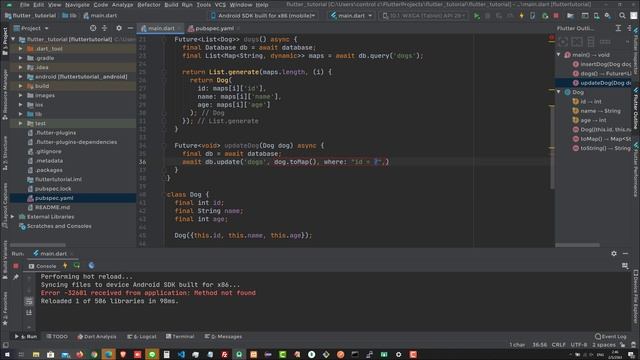Open the Dart Analysis tool window
The image size is (640, 360).
(x=97, y=337)
